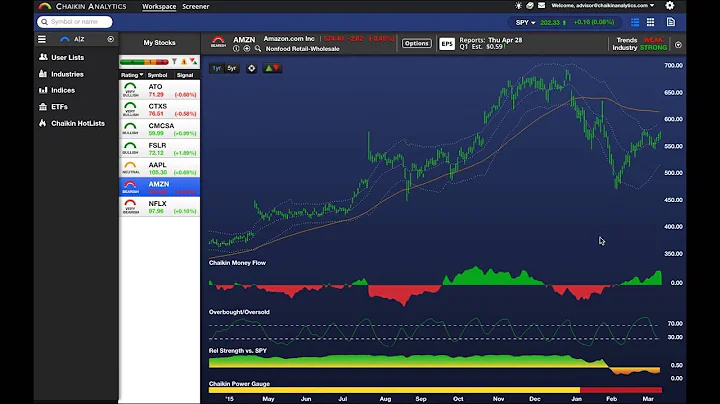Image resolution: width=720 pixels, height=404 pixels.
Task: Click the Rel Strength vs. SPY label
Action: click(238, 351)
